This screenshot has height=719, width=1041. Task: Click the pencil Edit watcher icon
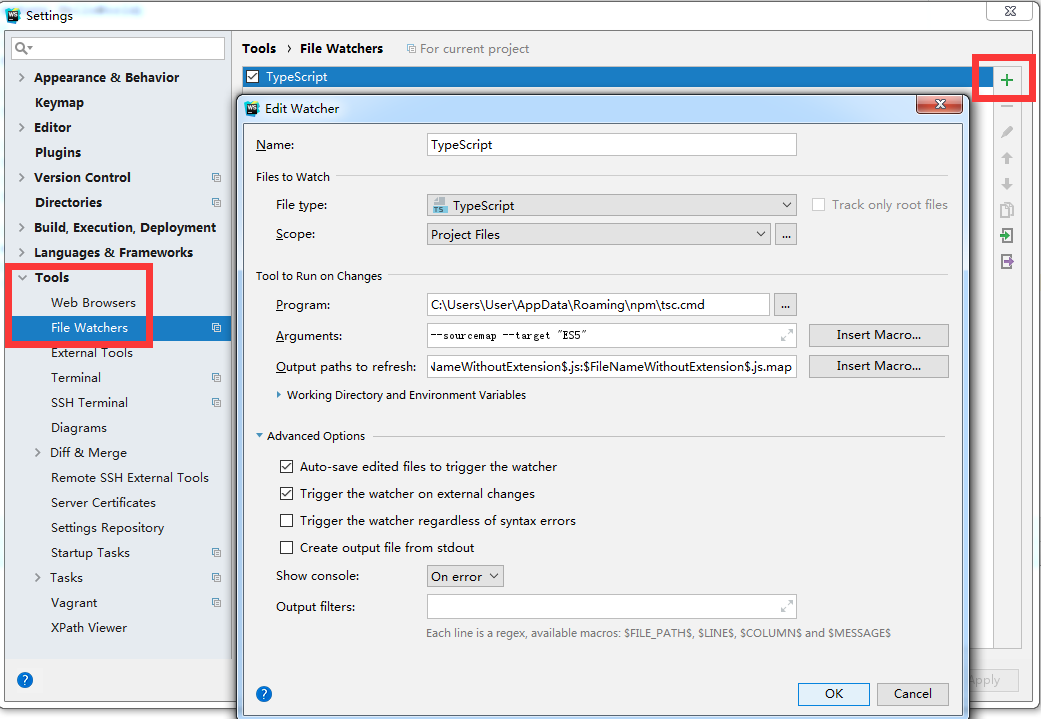coord(1007,132)
